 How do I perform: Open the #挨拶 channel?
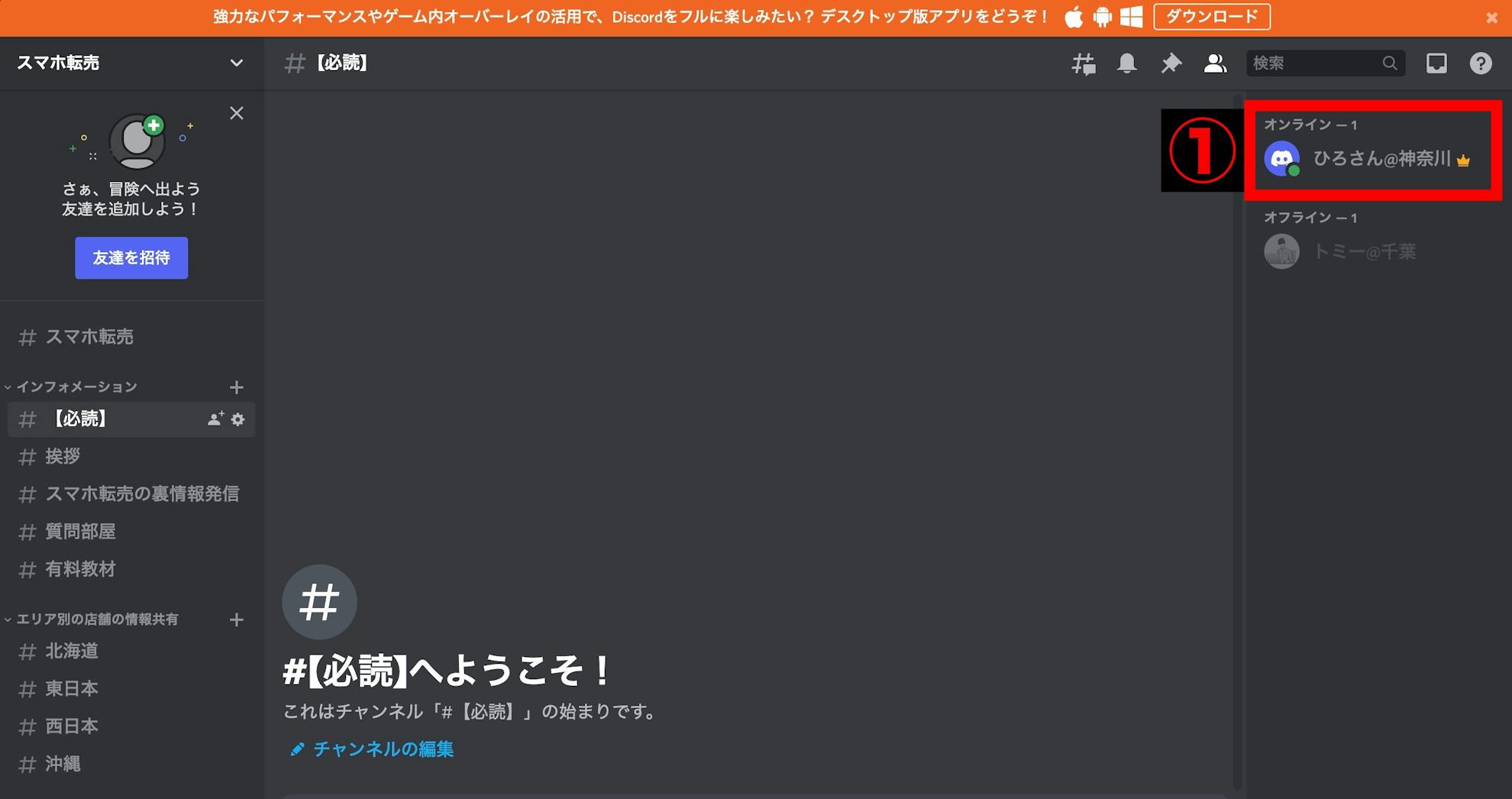(131, 457)
